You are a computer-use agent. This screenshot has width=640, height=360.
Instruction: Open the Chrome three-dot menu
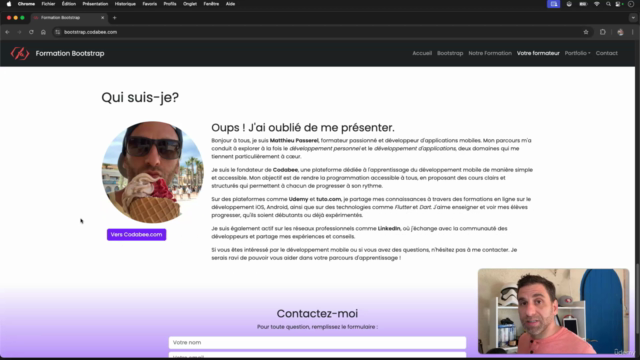pos(632,32)
